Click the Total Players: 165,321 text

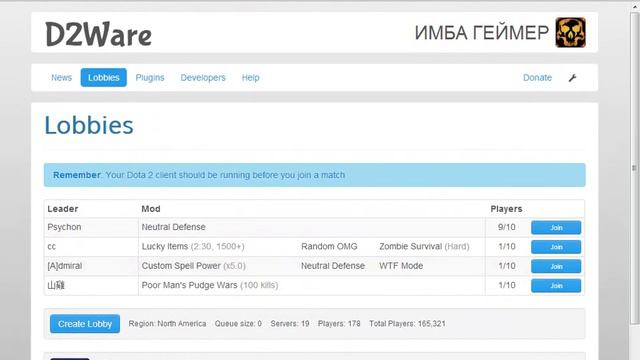[x=407, y=324]
